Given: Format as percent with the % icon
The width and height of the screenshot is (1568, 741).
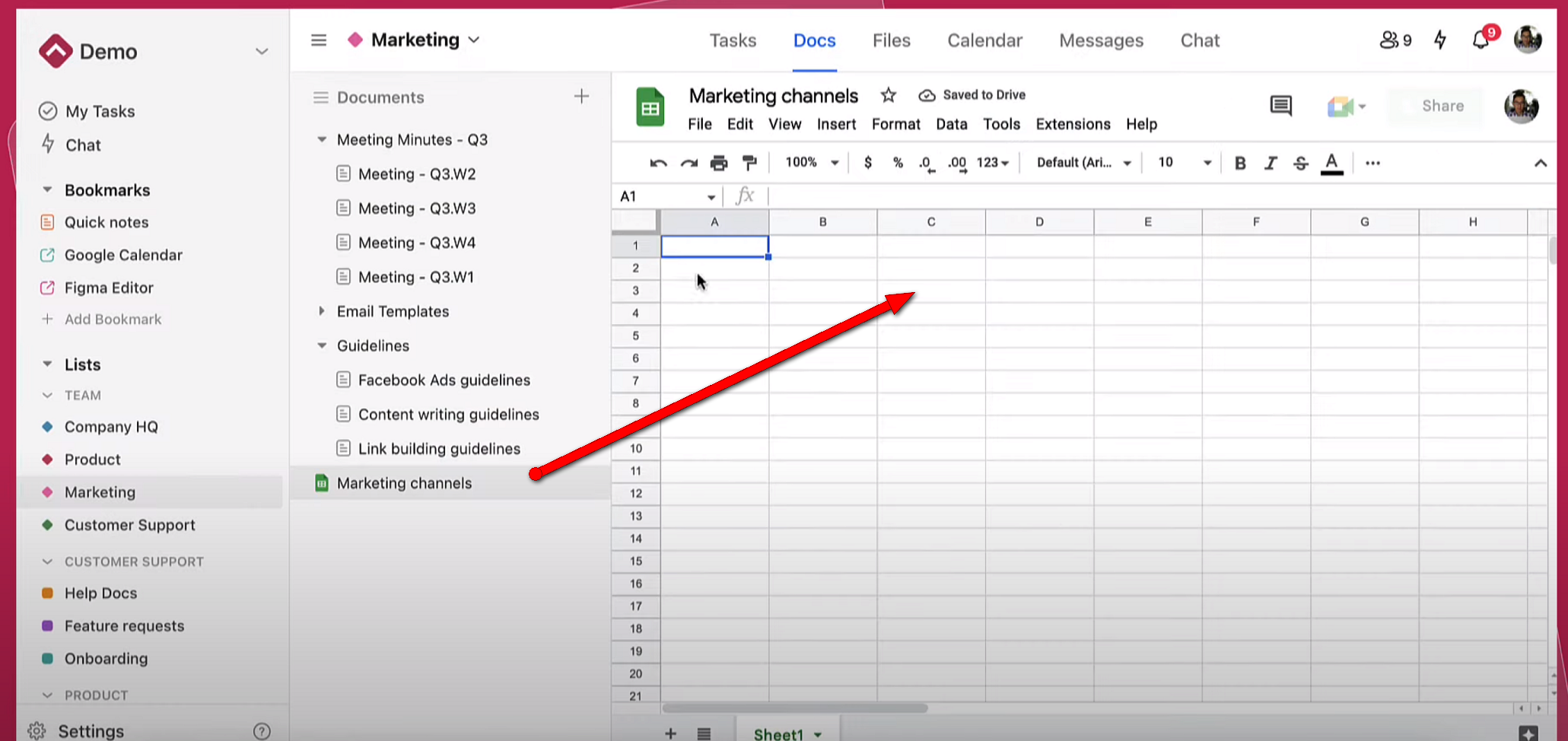Looking at the screenshot, I should tap(898, 163).
